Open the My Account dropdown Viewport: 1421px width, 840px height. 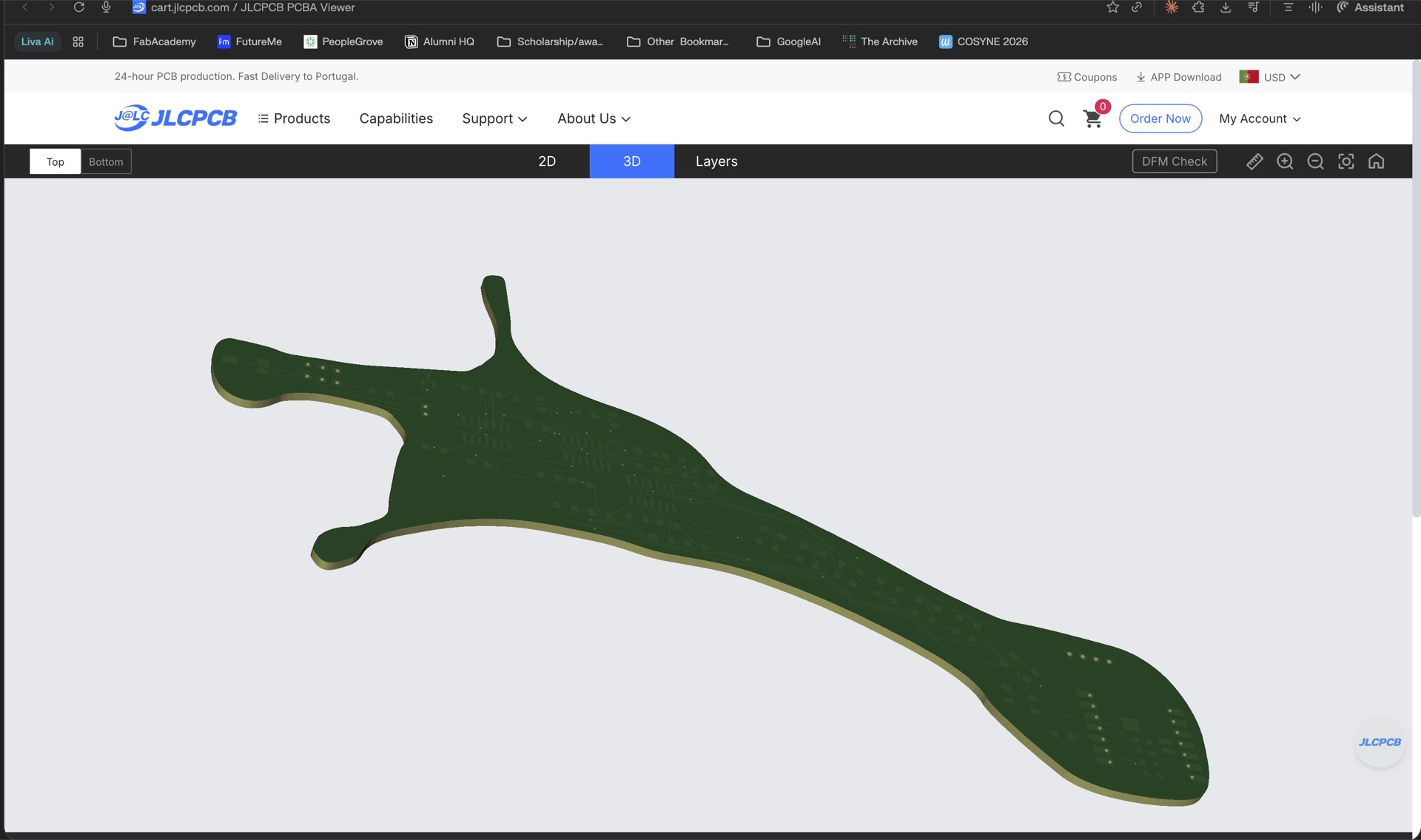[1260, 118]
